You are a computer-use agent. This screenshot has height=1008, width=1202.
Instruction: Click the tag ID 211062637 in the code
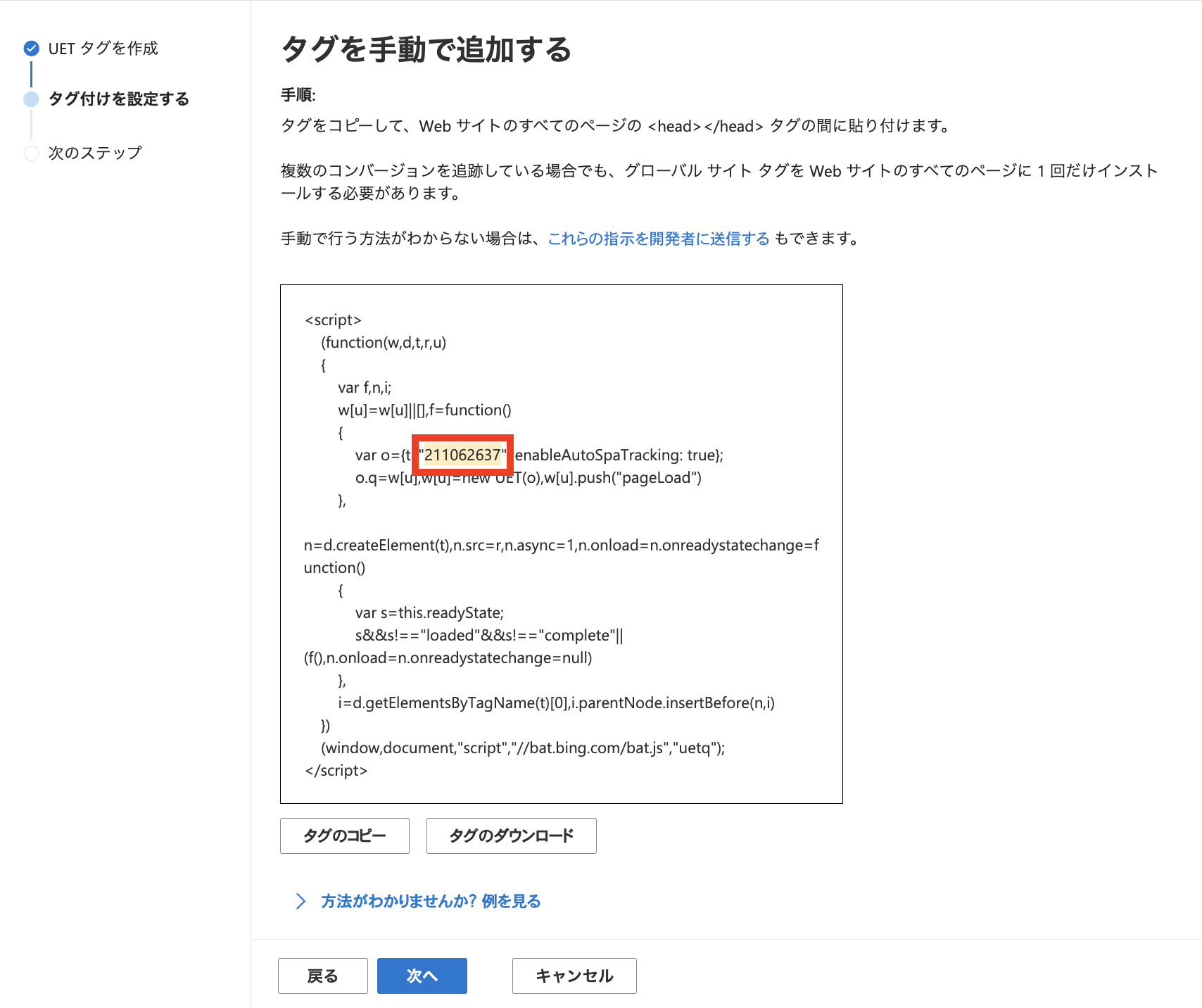pos(462,455)
